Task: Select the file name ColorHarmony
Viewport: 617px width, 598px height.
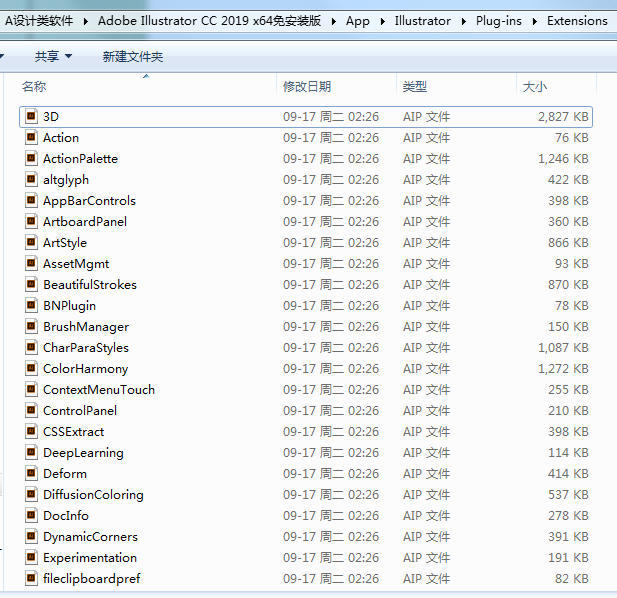Action: point(85,369)
